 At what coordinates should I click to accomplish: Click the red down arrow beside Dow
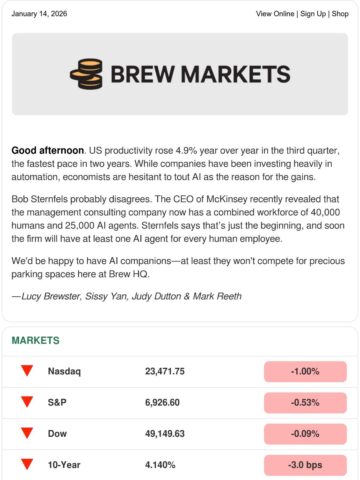click(27, 433)
